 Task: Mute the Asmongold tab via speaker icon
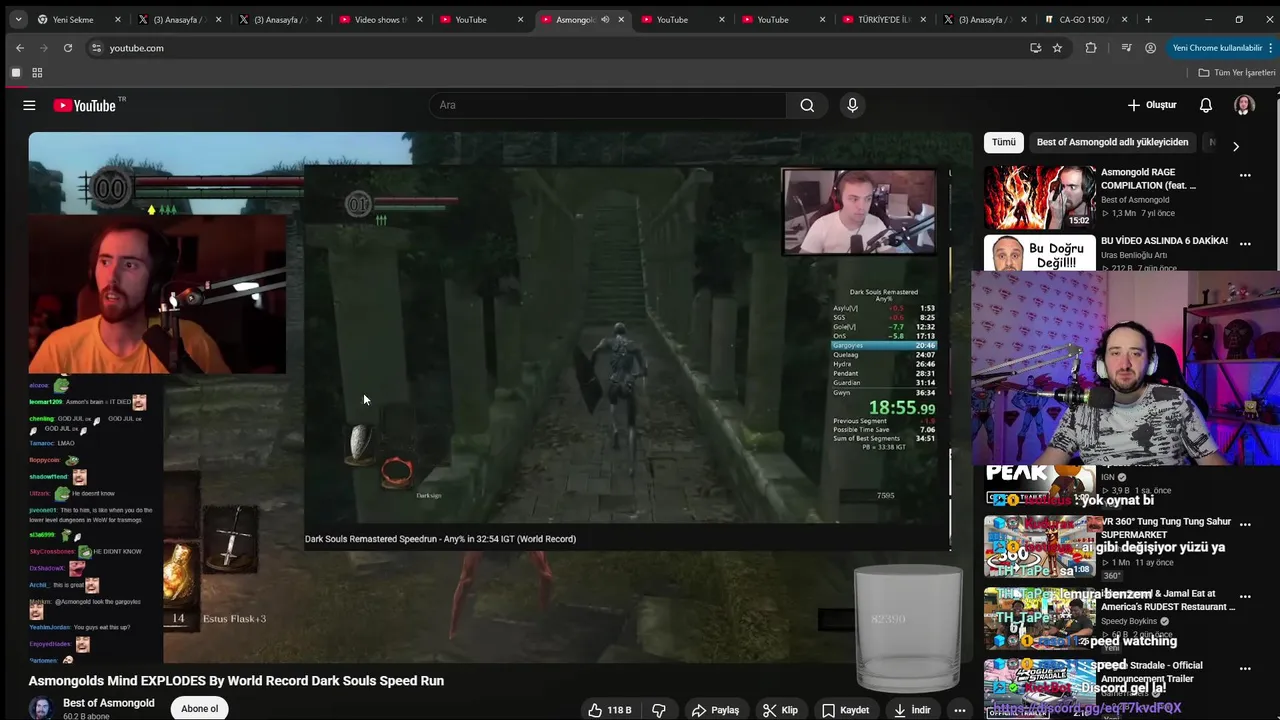605,19
